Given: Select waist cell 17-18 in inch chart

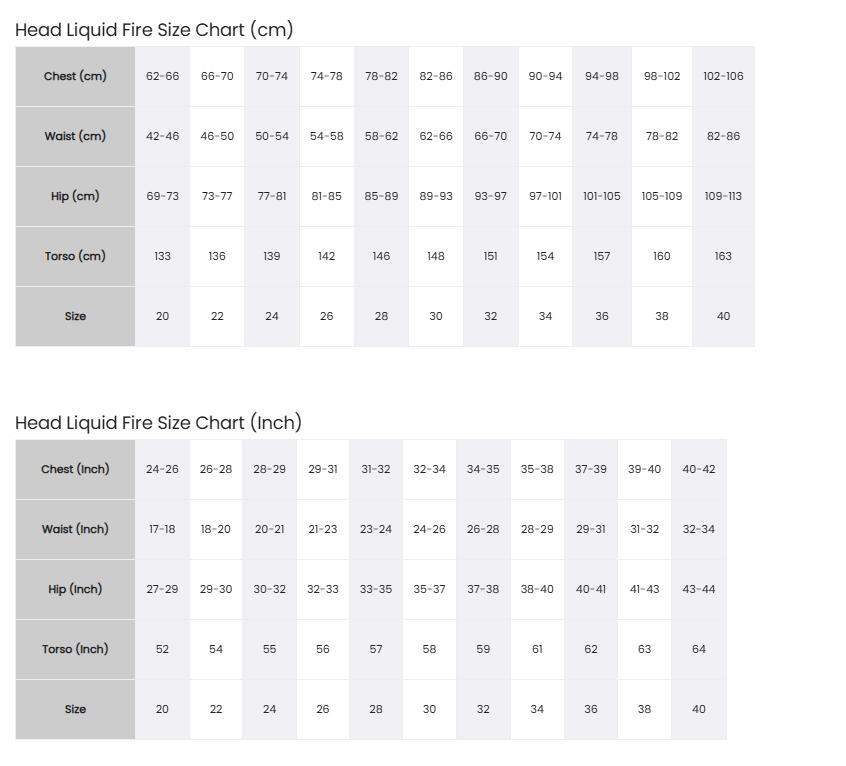Looking at the screenshot, I should (x=162, y=529).
